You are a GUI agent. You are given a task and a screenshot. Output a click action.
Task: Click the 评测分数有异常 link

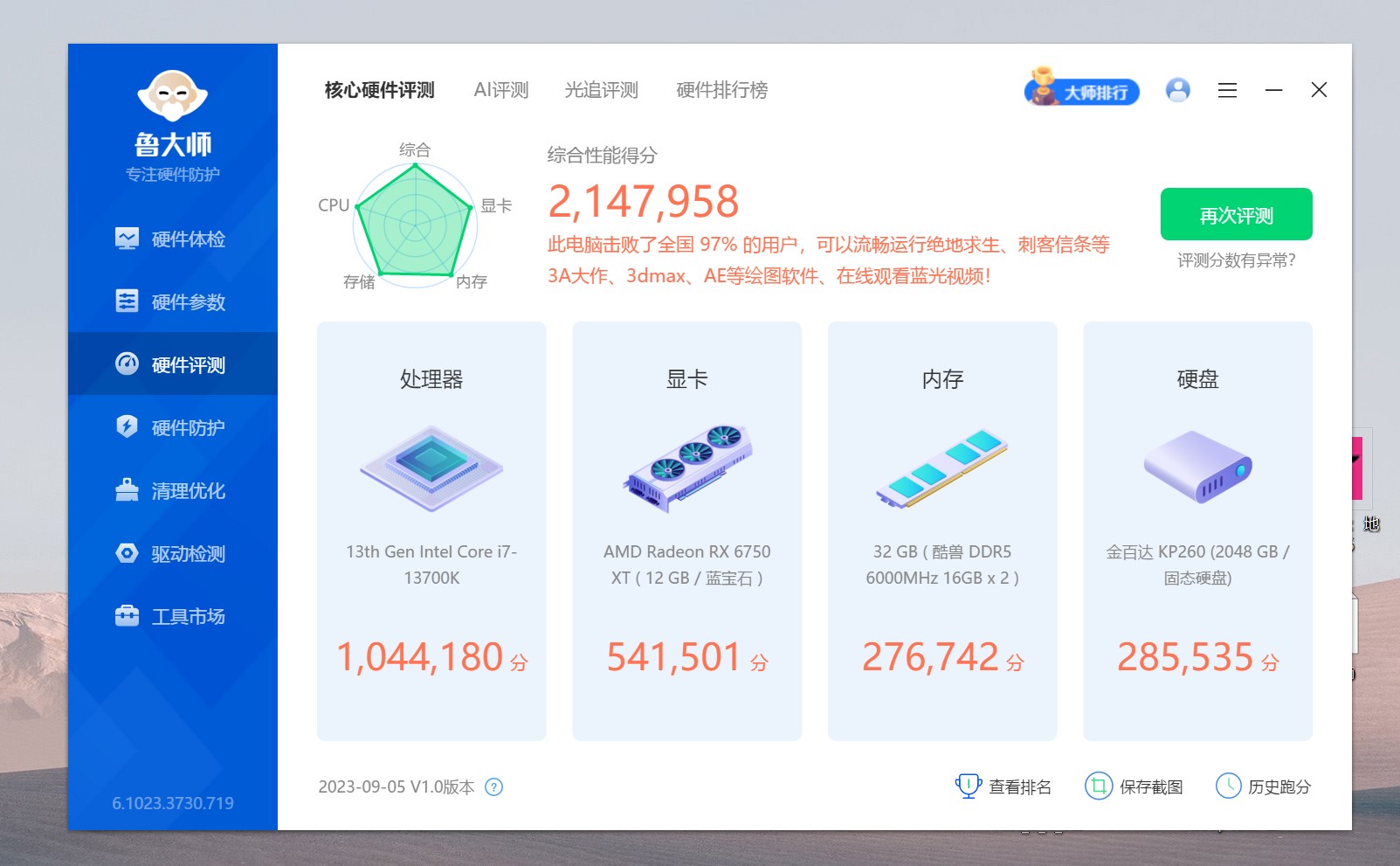pyautogui.click(x=1236, y=260)
